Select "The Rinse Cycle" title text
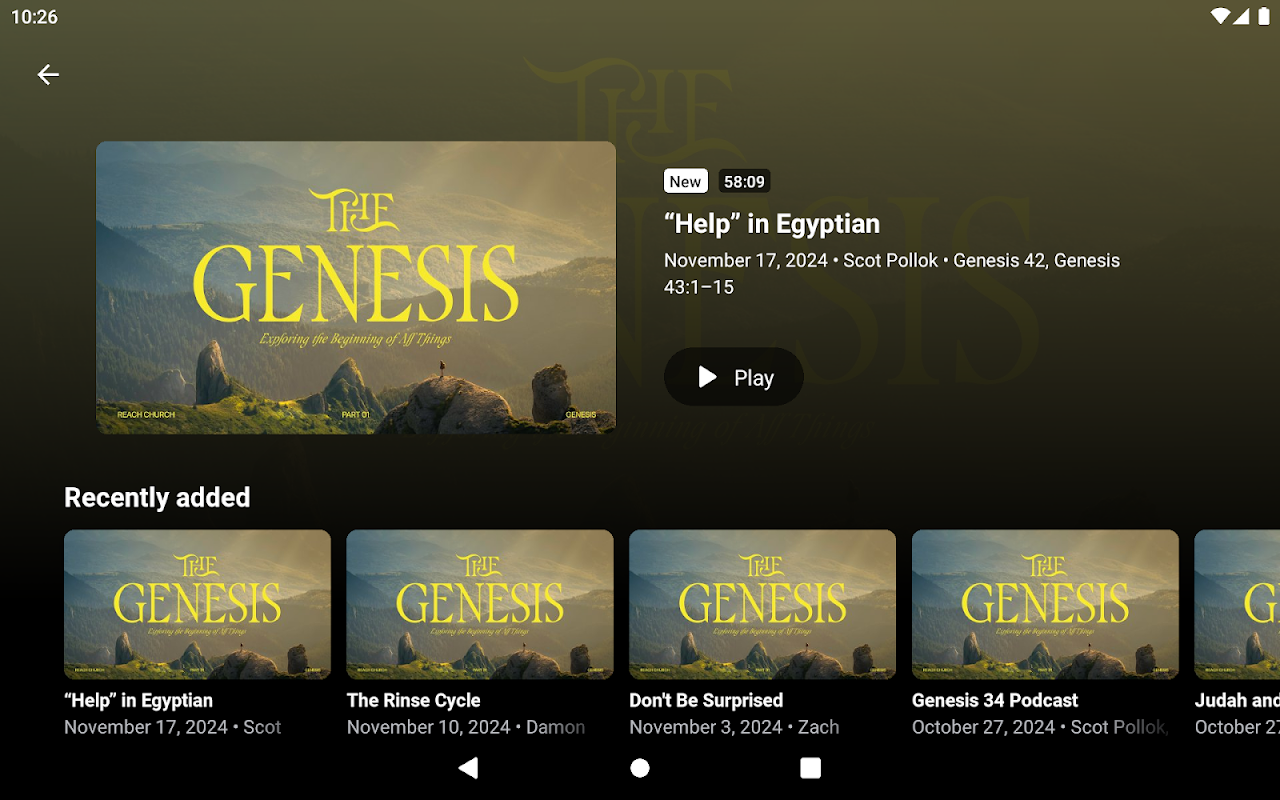The image size is (1280, 800). click(414, 700)
